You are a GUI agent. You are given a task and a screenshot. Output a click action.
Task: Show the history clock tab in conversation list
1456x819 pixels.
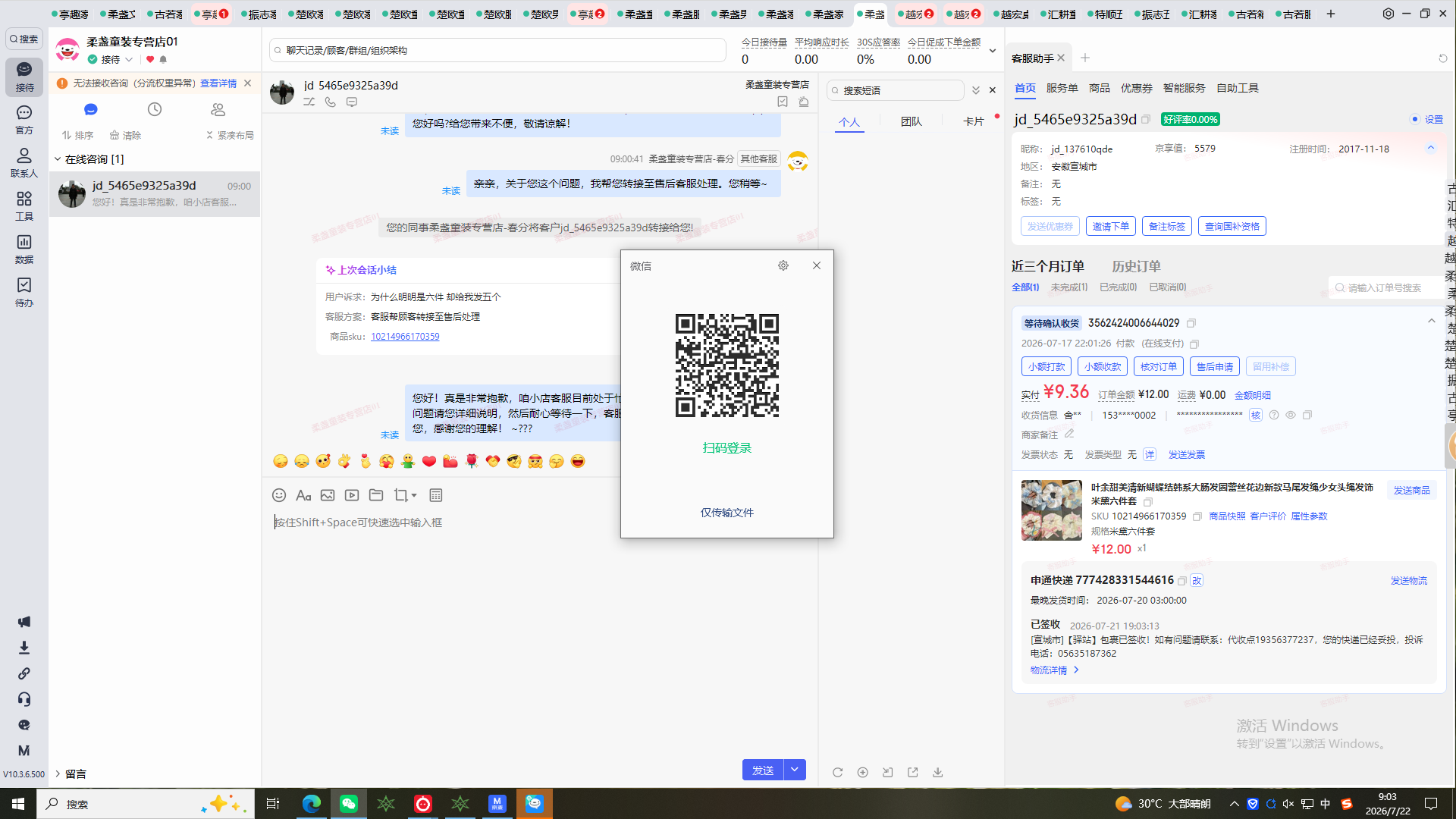(x=155, y=110)
